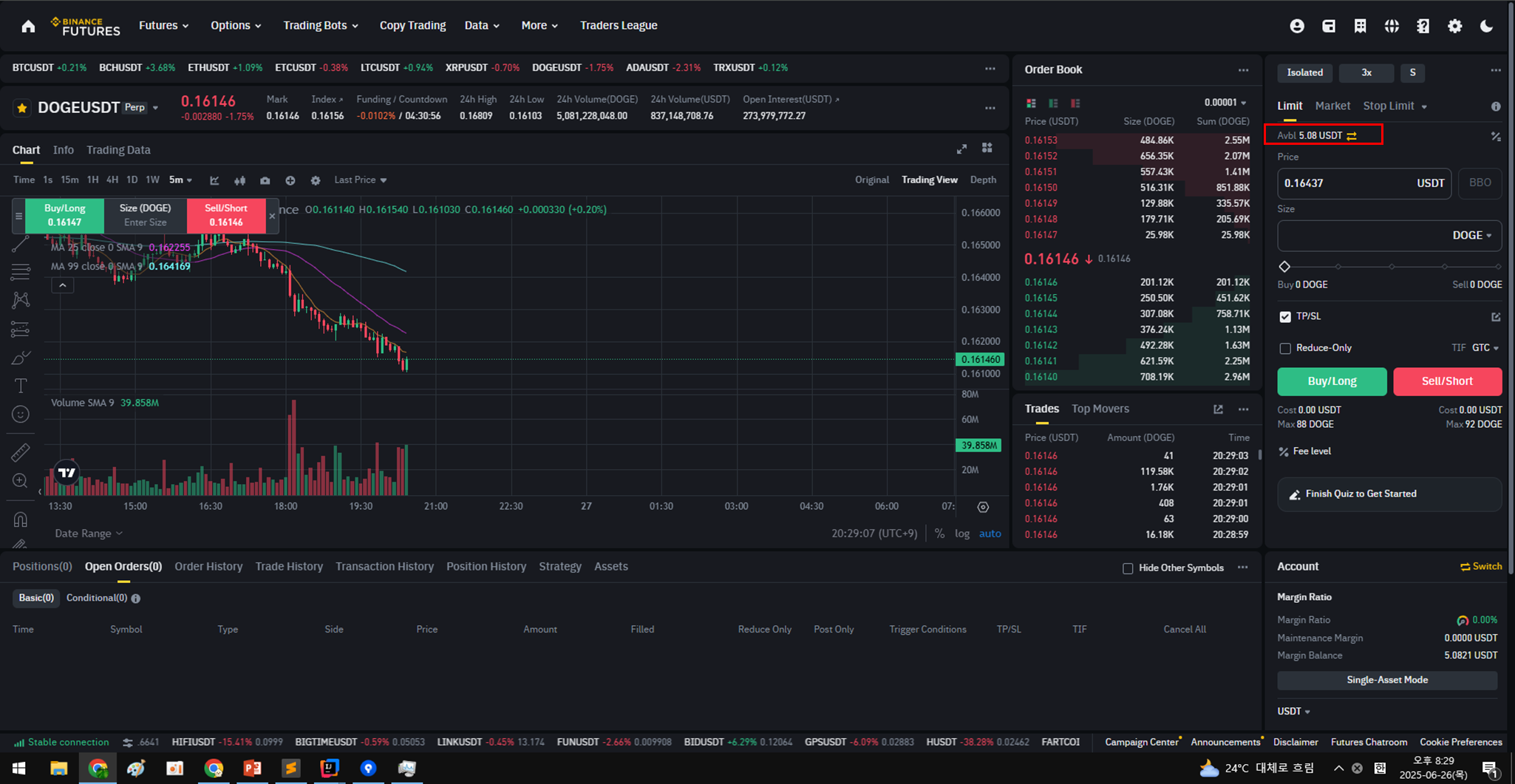1515x784 pixels.
Task: Open Last Price dropdown
Action: pos(361,180)
